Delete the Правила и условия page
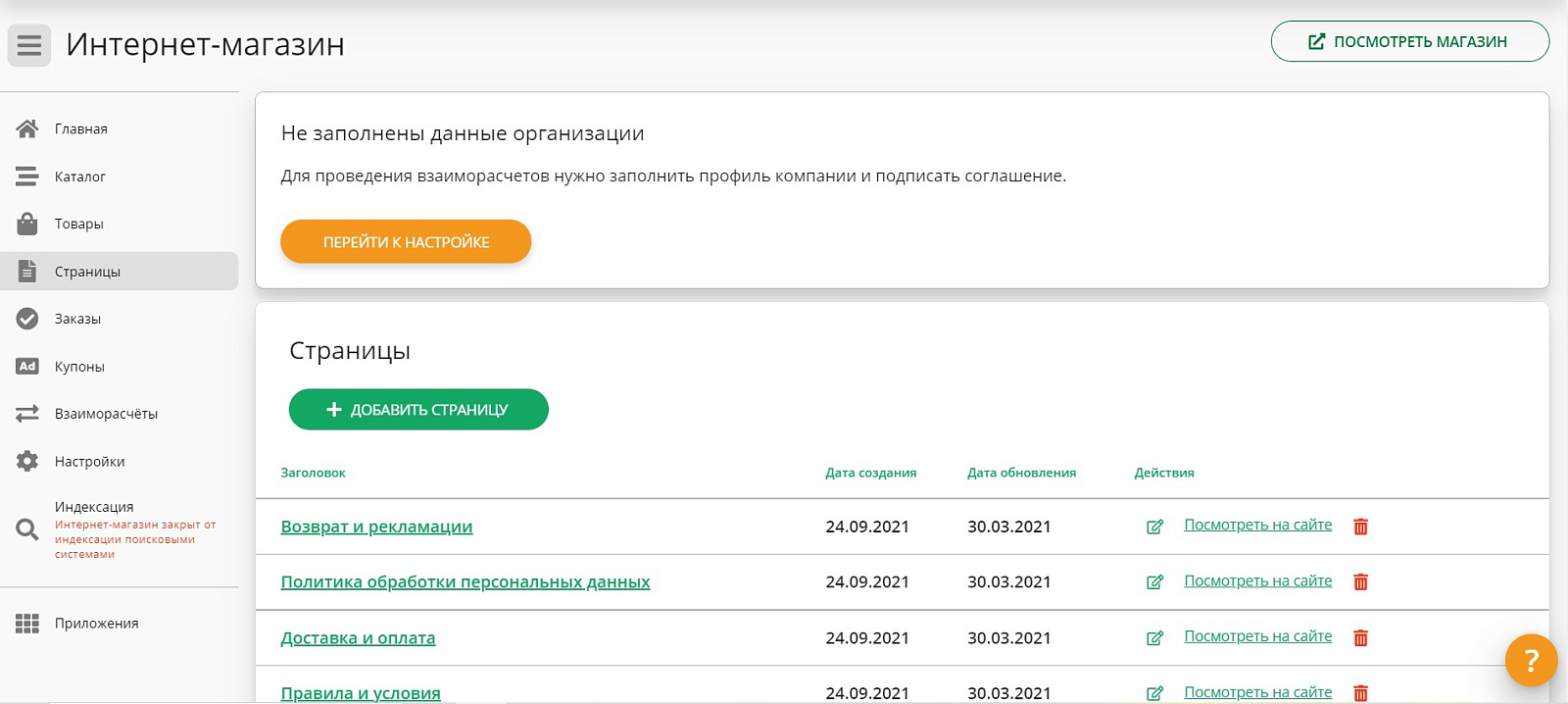This screenshot has width=1568, height=704. point(1360,693)
